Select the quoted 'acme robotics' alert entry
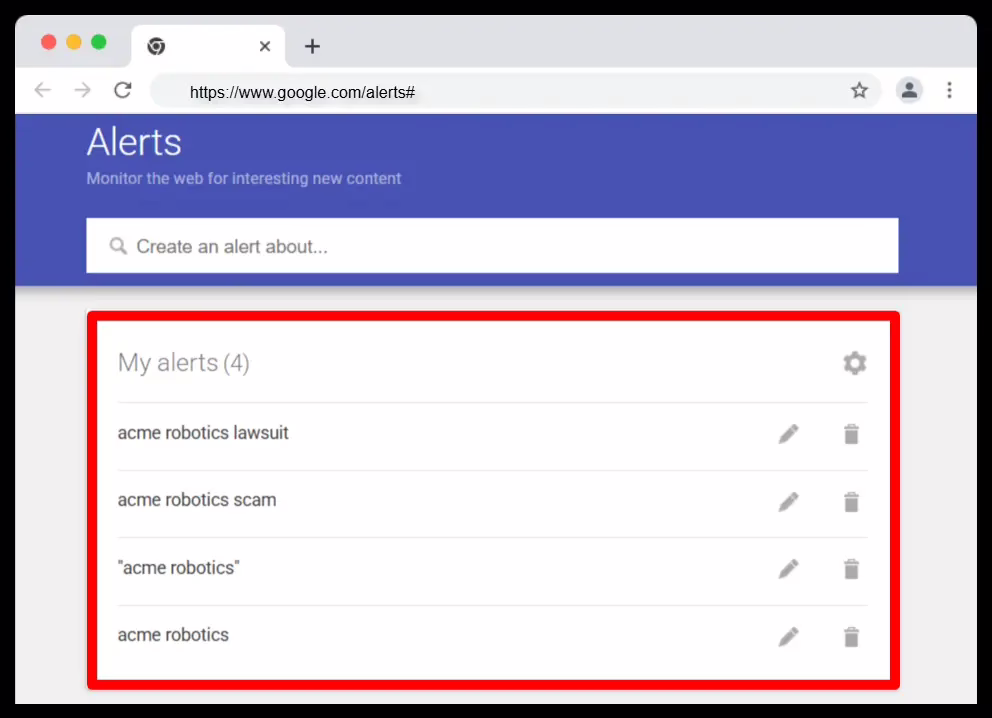 tap(179, 567)
